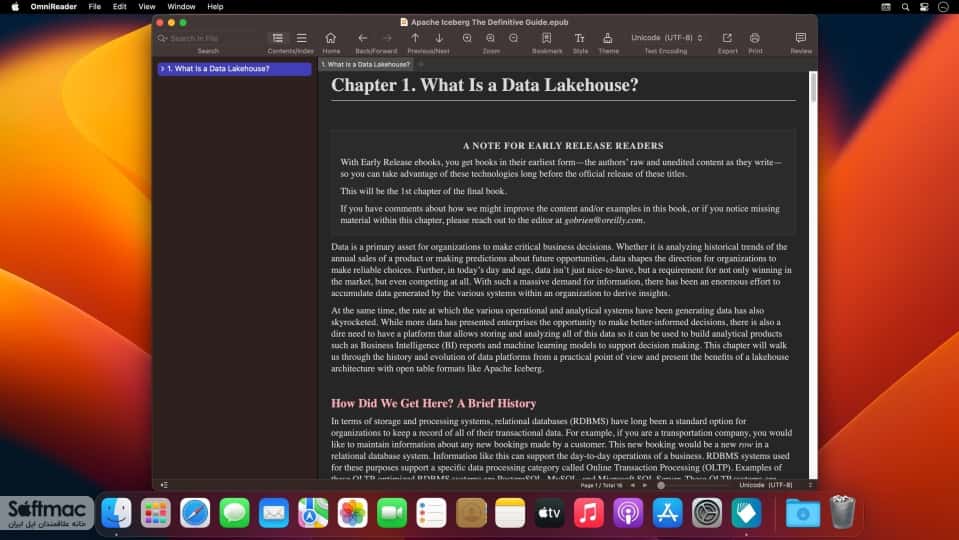This screenshot has width=959, height=540.
Task: Open the OmniReader app menu
Action: click(54, 7)
